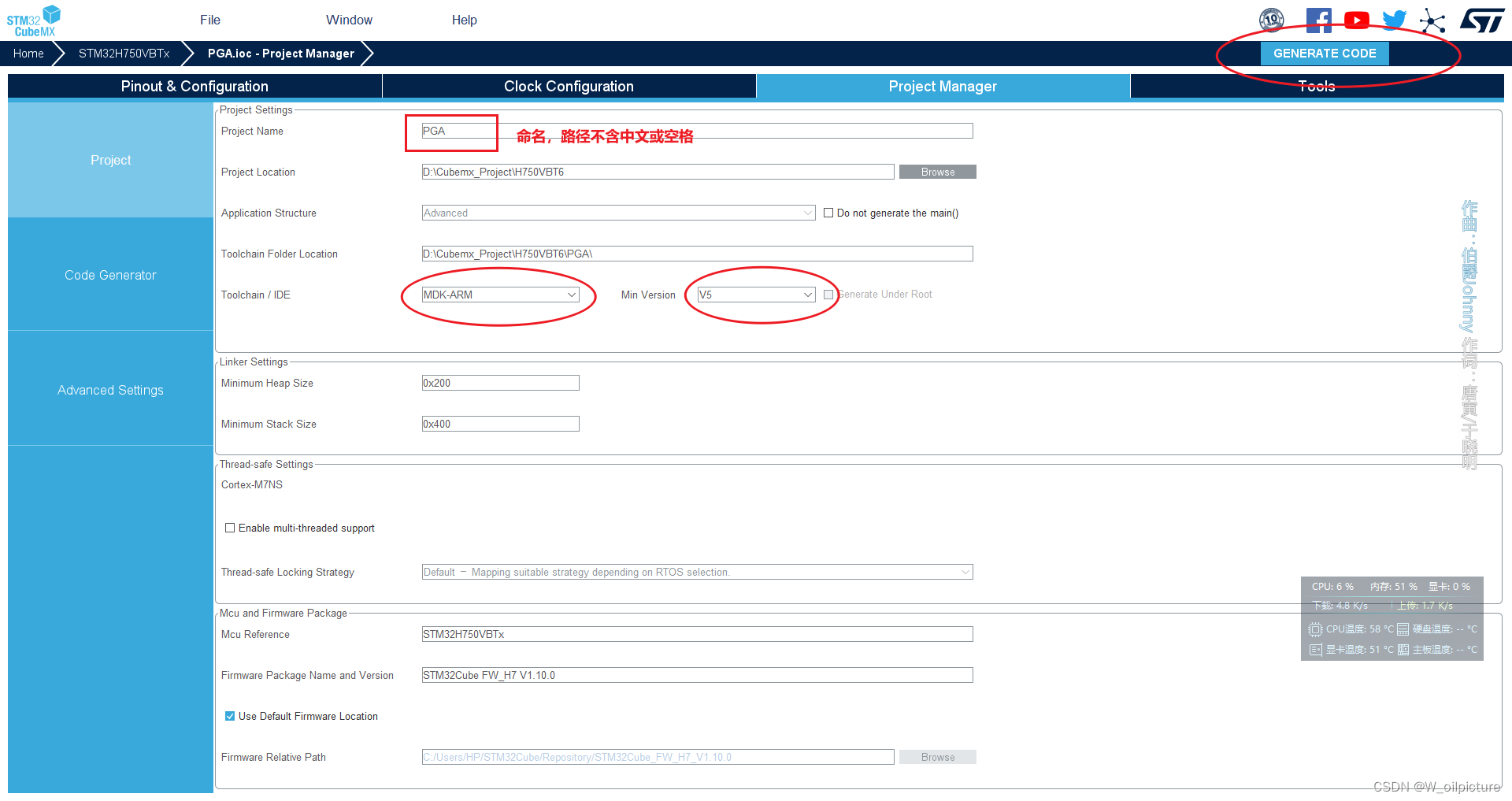The height and width of the screenshot is (801, 1512).
Task: Click the STM32CubeMX logo
Action: pos(34,20)
